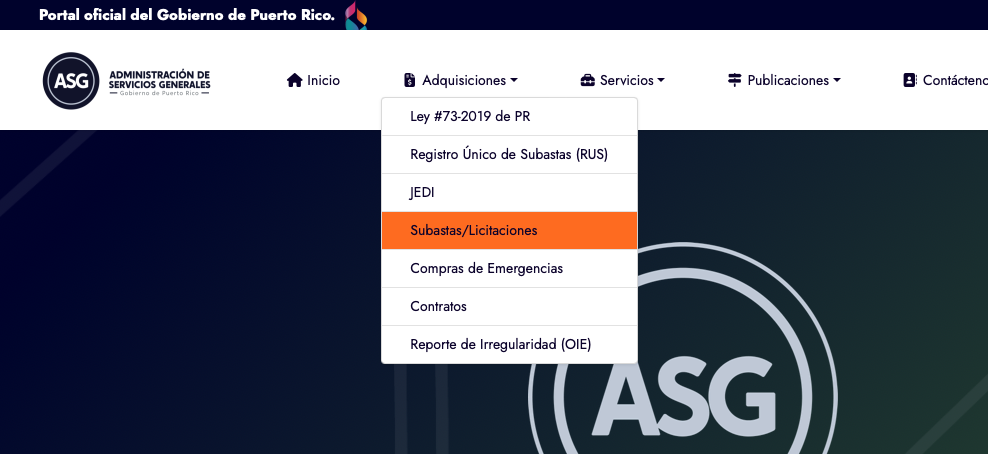The width and height of the screenshot is (988, 454).
Task: Click the dollar document icon beside Adquisiciones
Action: point(410,81)
